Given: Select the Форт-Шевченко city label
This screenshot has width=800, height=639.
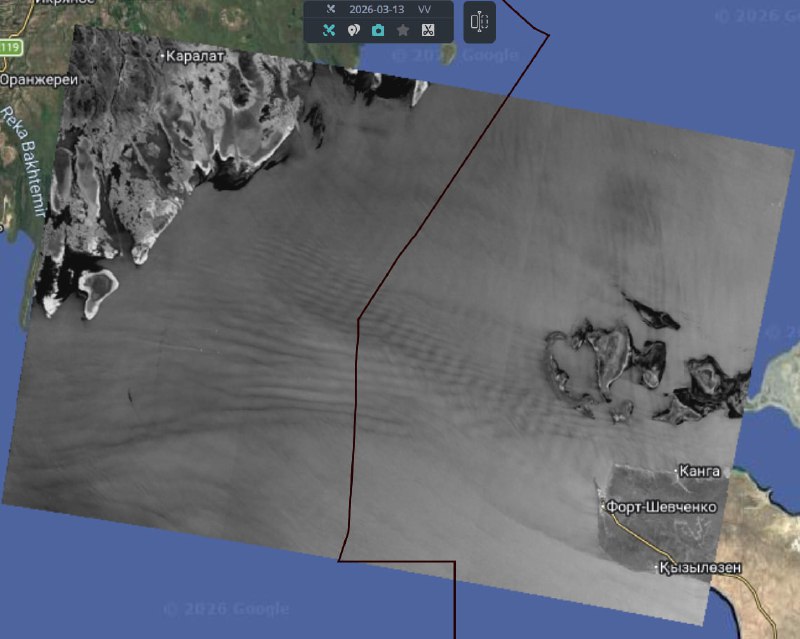Looking at the screenshot, I should (x=661, y=507).
